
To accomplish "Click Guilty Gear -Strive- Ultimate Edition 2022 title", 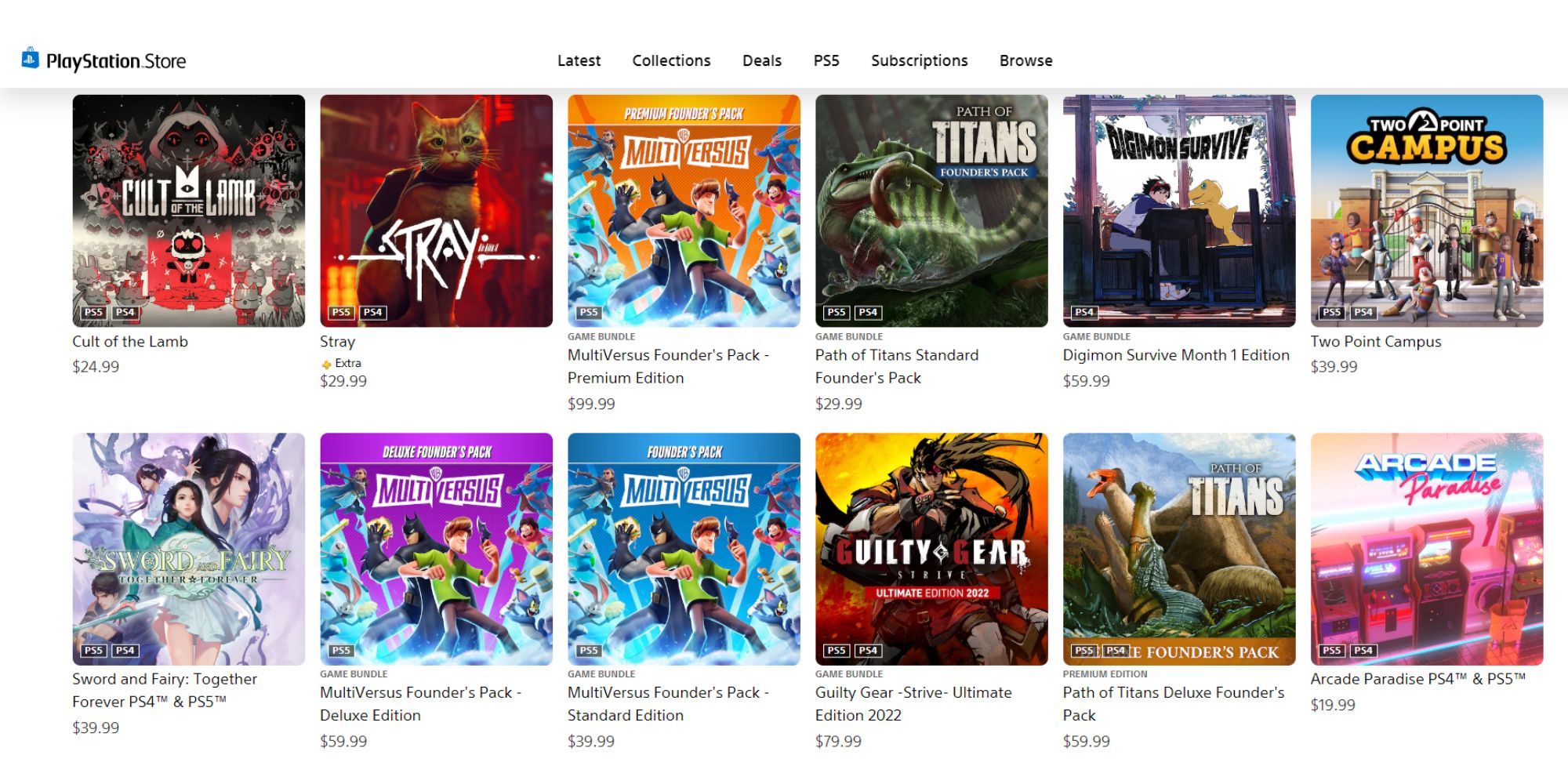I will (913, 703).
